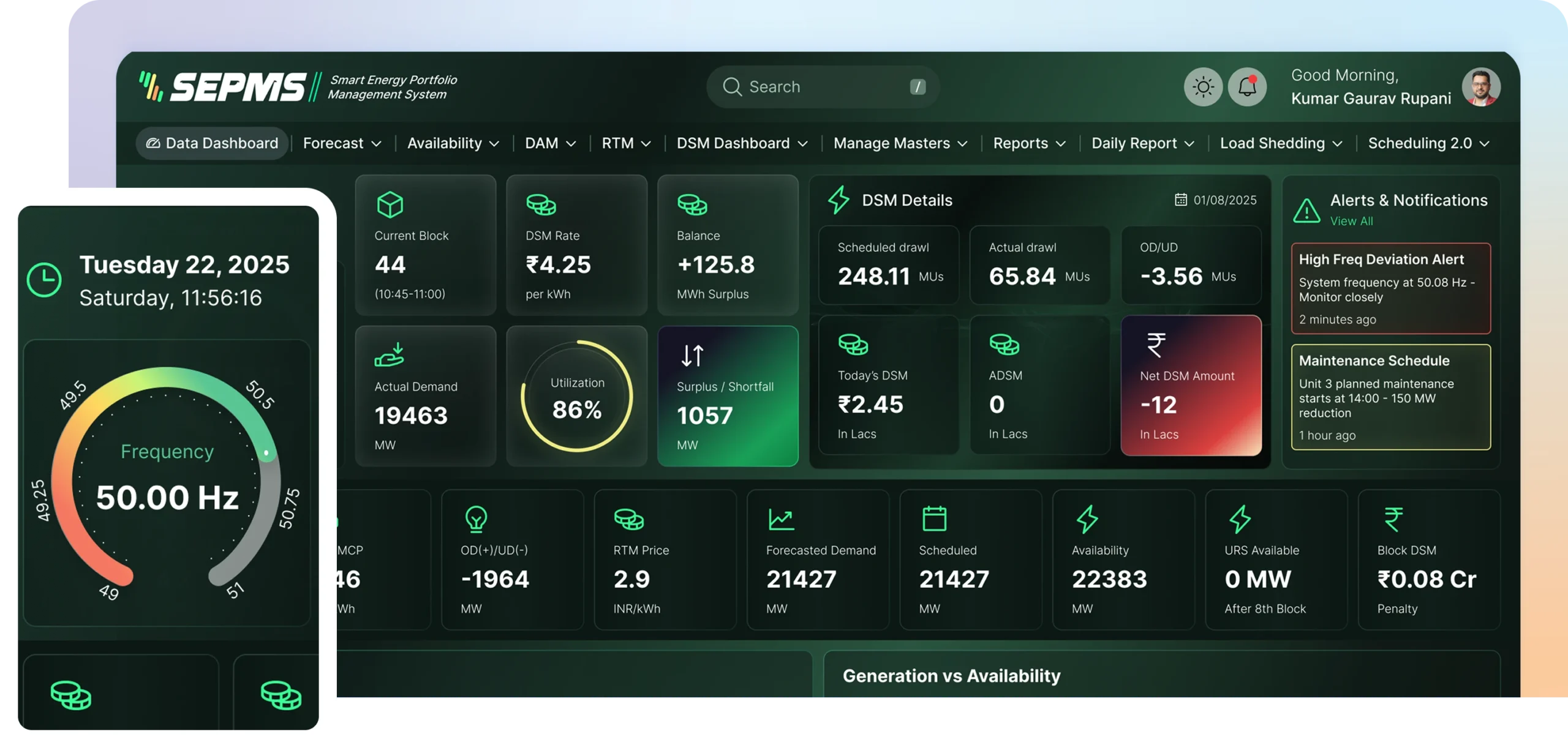This screenshot has width=1568, height=748.
Task: Click the rupee icon in Net DSM Amount
Action: pos(1156,345)
